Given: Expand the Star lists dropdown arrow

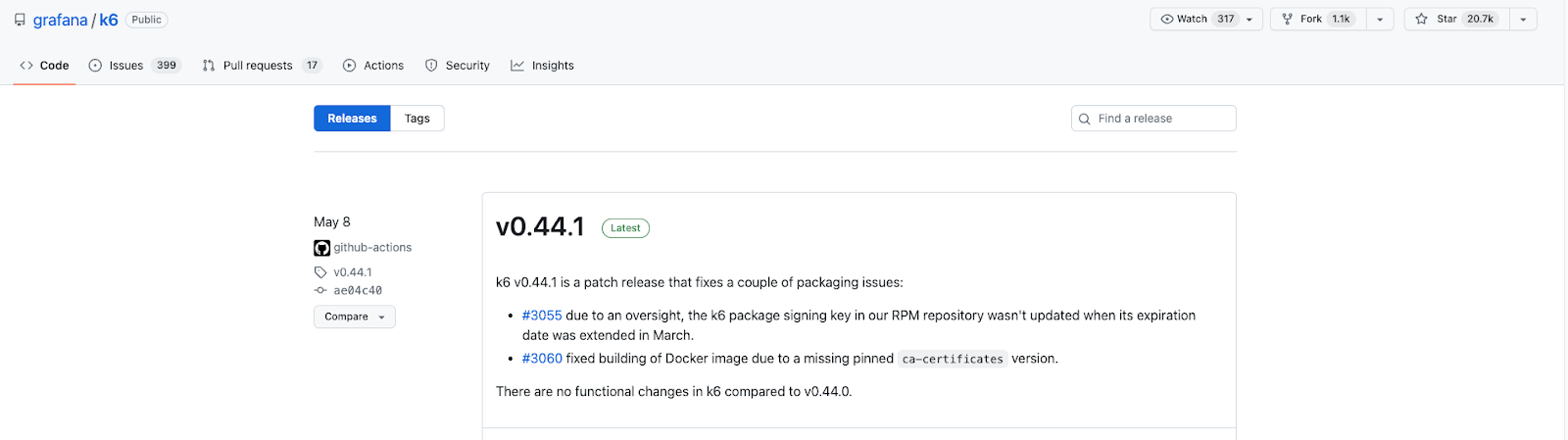Looking at the screenshot, I should pyautogui.click(x=1523, y=19).
